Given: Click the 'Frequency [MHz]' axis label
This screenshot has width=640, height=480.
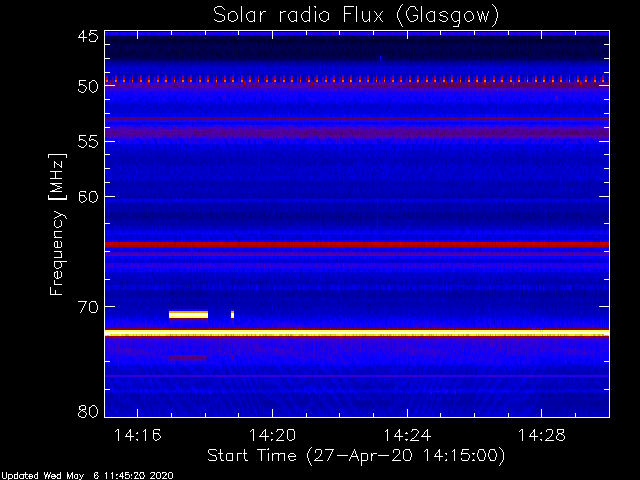Looking at the screenshot, I should point(57,224).
